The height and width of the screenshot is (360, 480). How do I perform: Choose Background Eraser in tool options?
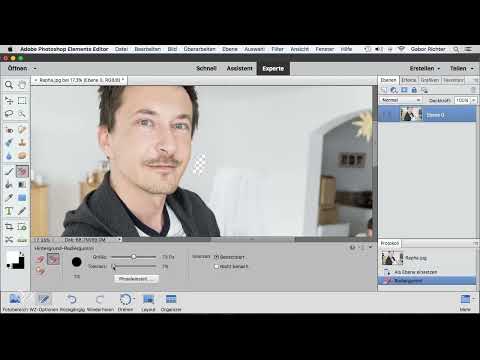click(53, 259)
